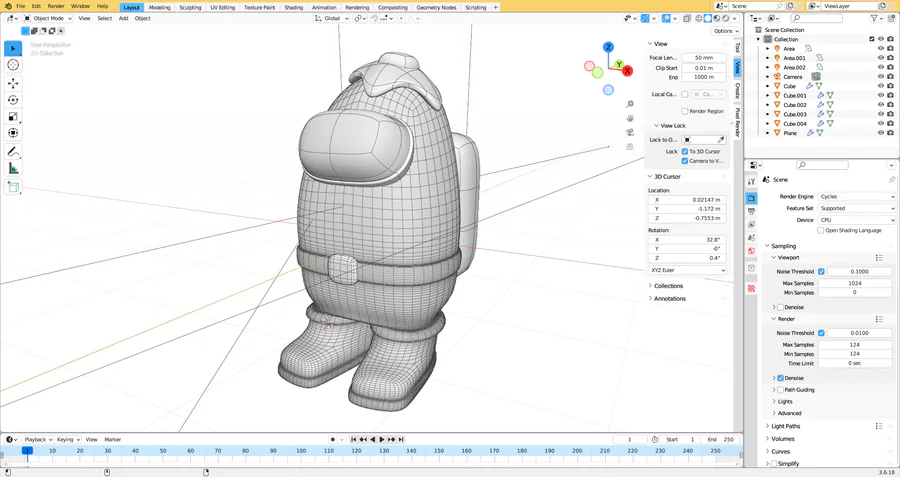Open the Device CPU dropdown
900x477 pixels.
(x=857, y=220)
